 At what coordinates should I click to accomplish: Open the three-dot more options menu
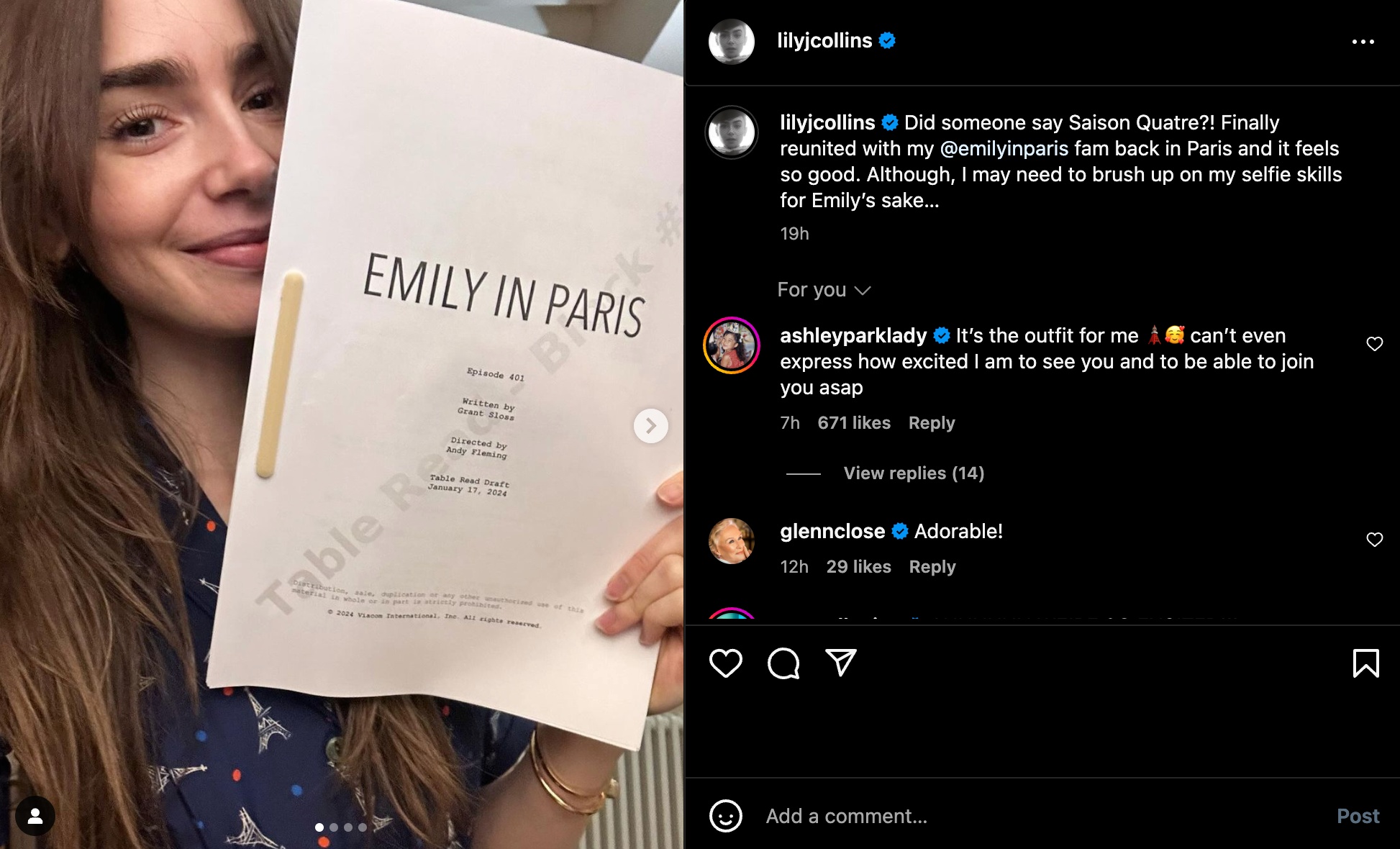[1363, 42]
